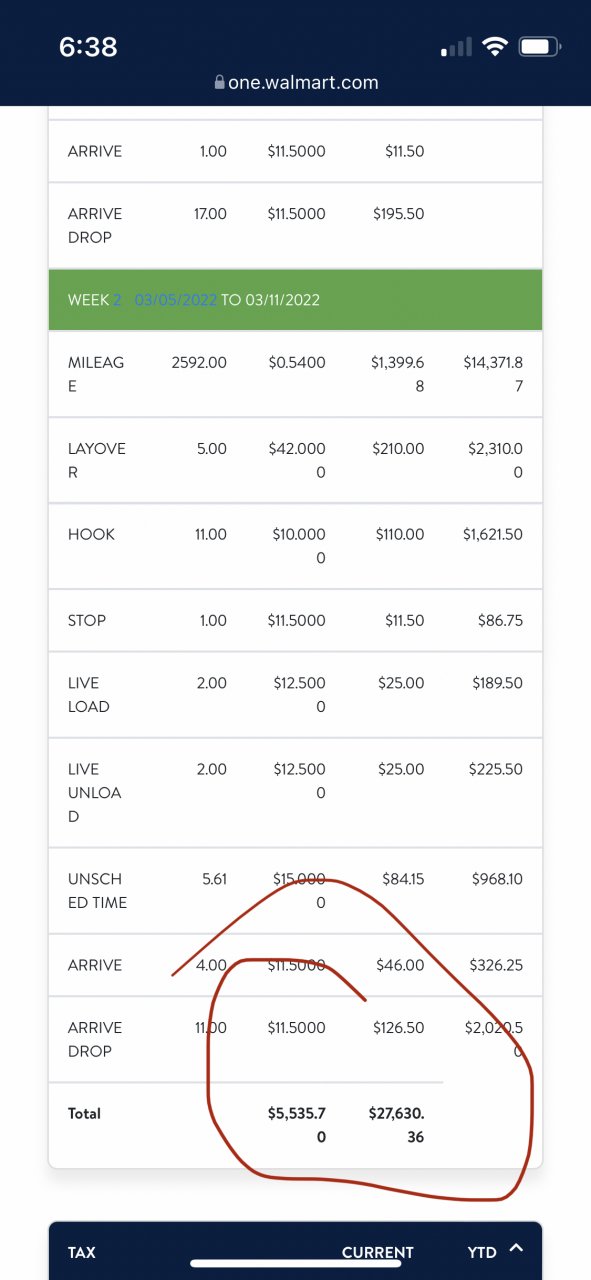Tap the YTD column header in TAX bar
Screen dimensions: 591x1280
[482, 1252]
